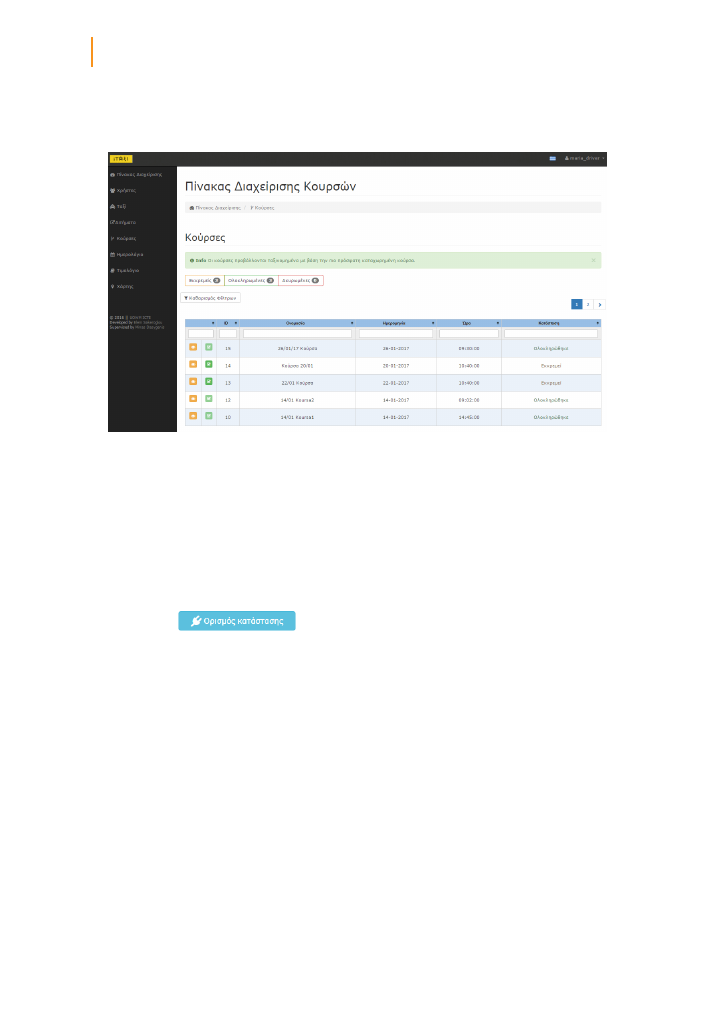Select the Ακυρωμένες filter tab
This screenshot has height=1010, width=714.
300,281
